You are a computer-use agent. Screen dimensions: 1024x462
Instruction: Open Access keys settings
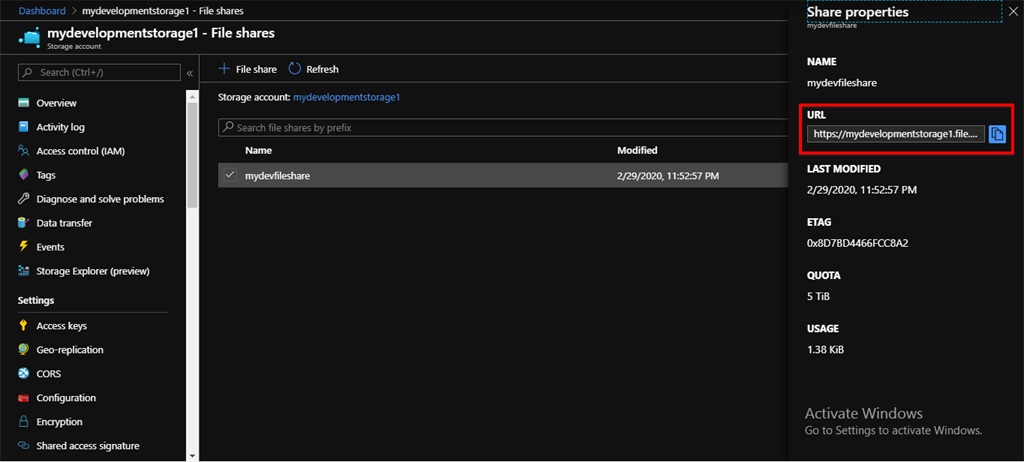[61, 325]
